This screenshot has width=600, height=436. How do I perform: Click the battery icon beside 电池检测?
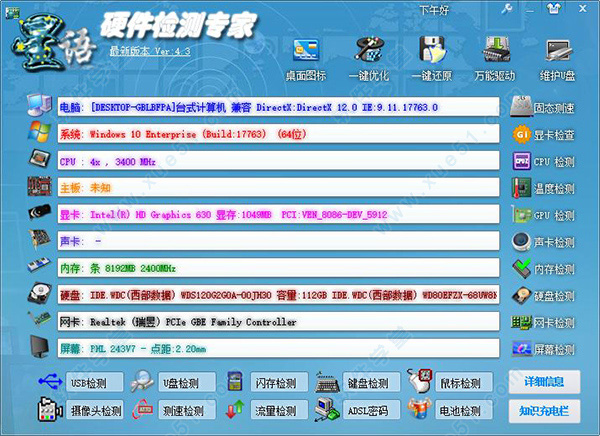(x=419, y=408)
